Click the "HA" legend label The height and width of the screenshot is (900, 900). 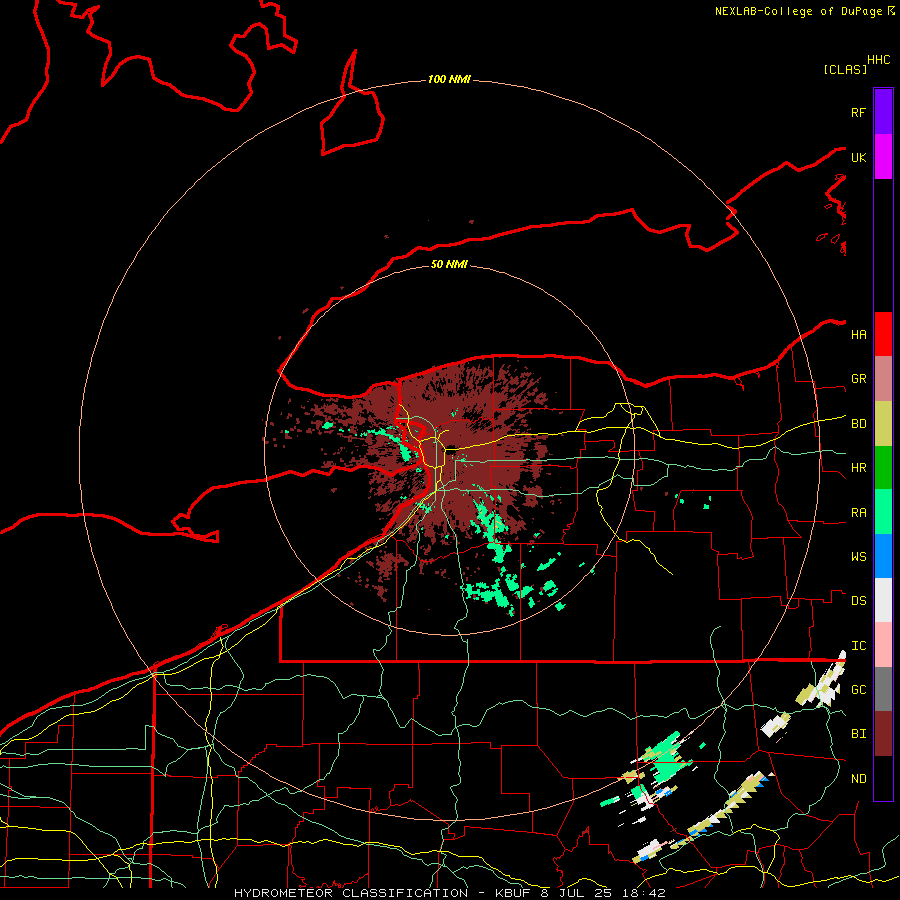[858, 335]
